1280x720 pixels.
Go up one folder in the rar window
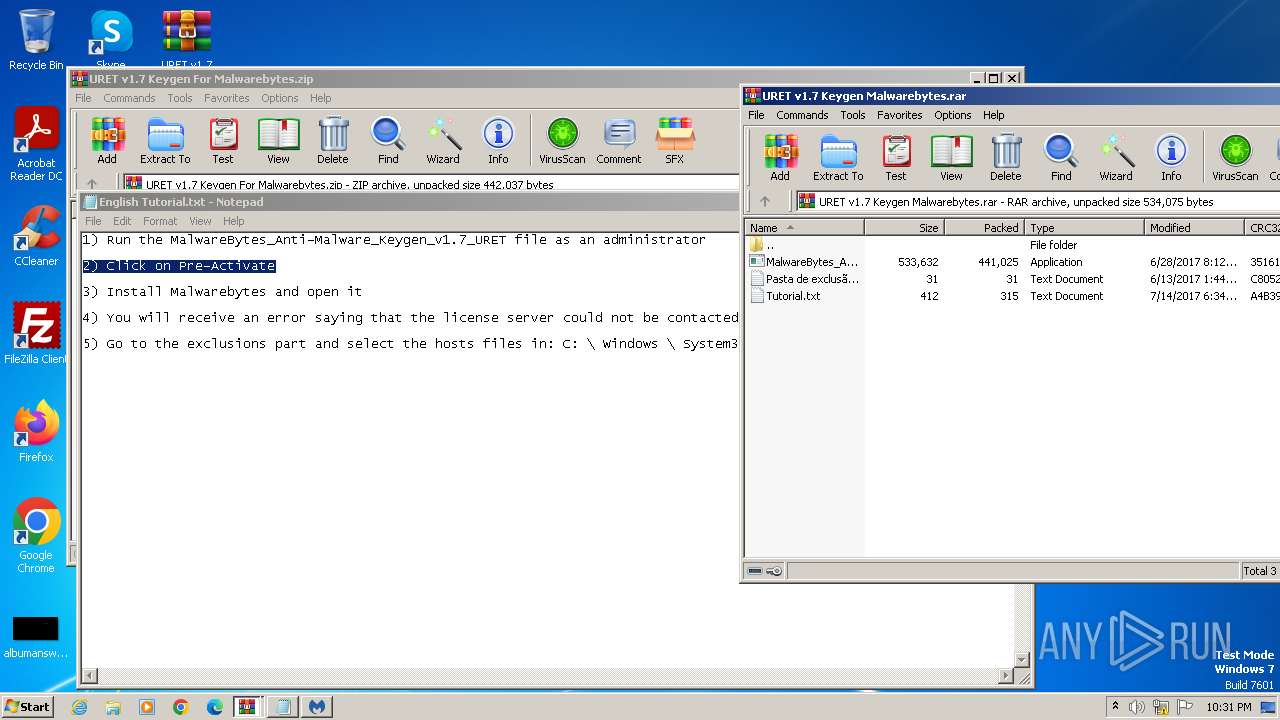(765, 201)
